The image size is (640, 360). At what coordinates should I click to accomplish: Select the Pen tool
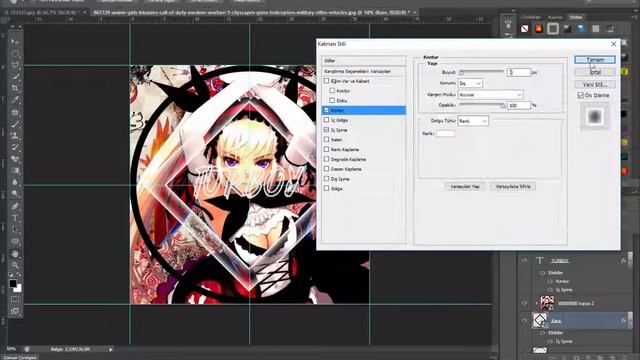(x=15, y=206)
